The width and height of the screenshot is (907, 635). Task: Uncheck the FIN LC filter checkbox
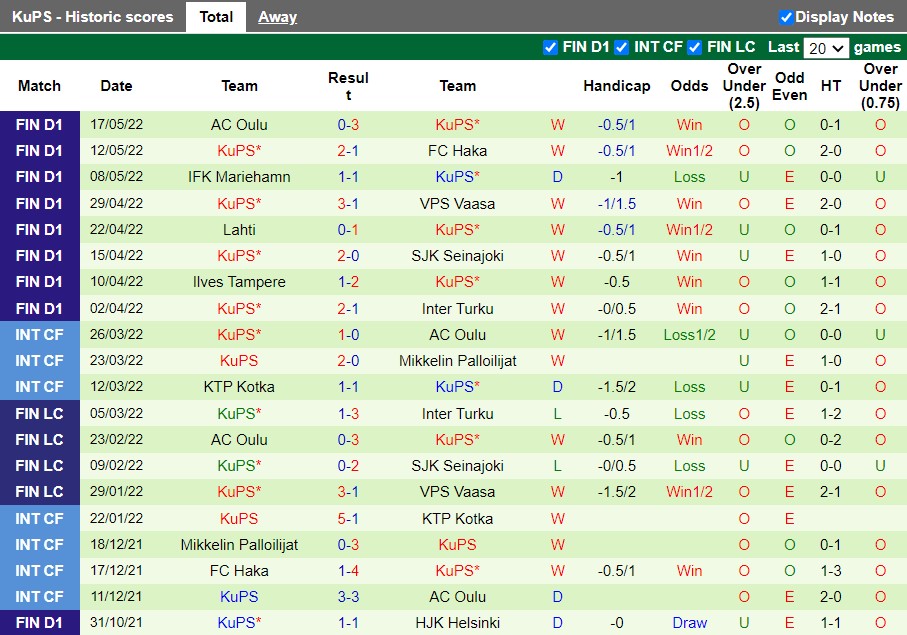click(x=694, y=47)
